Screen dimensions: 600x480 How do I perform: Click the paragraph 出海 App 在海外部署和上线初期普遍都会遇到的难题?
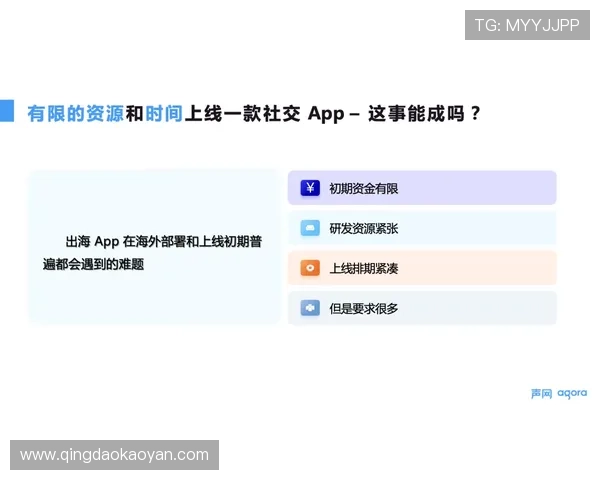coord(152,253)
